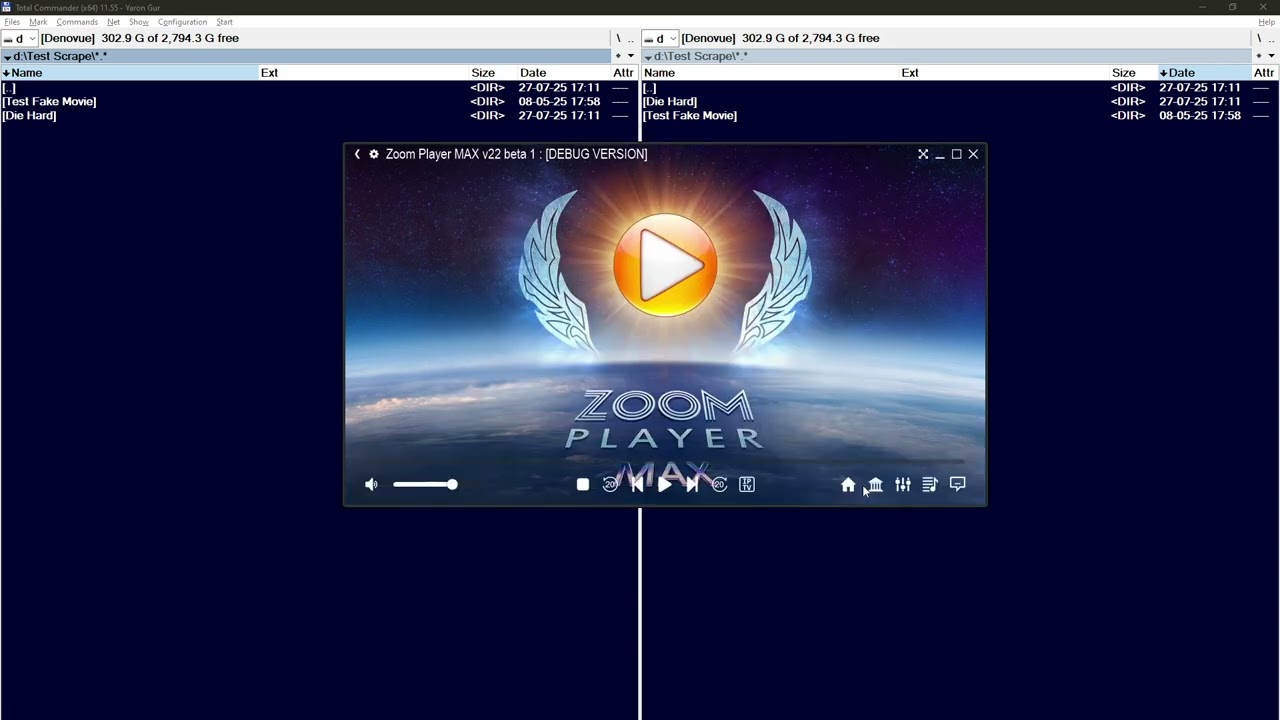
Task: Go to parent directory in left panel
Action: pyautogui.click(x=630, y=39)
